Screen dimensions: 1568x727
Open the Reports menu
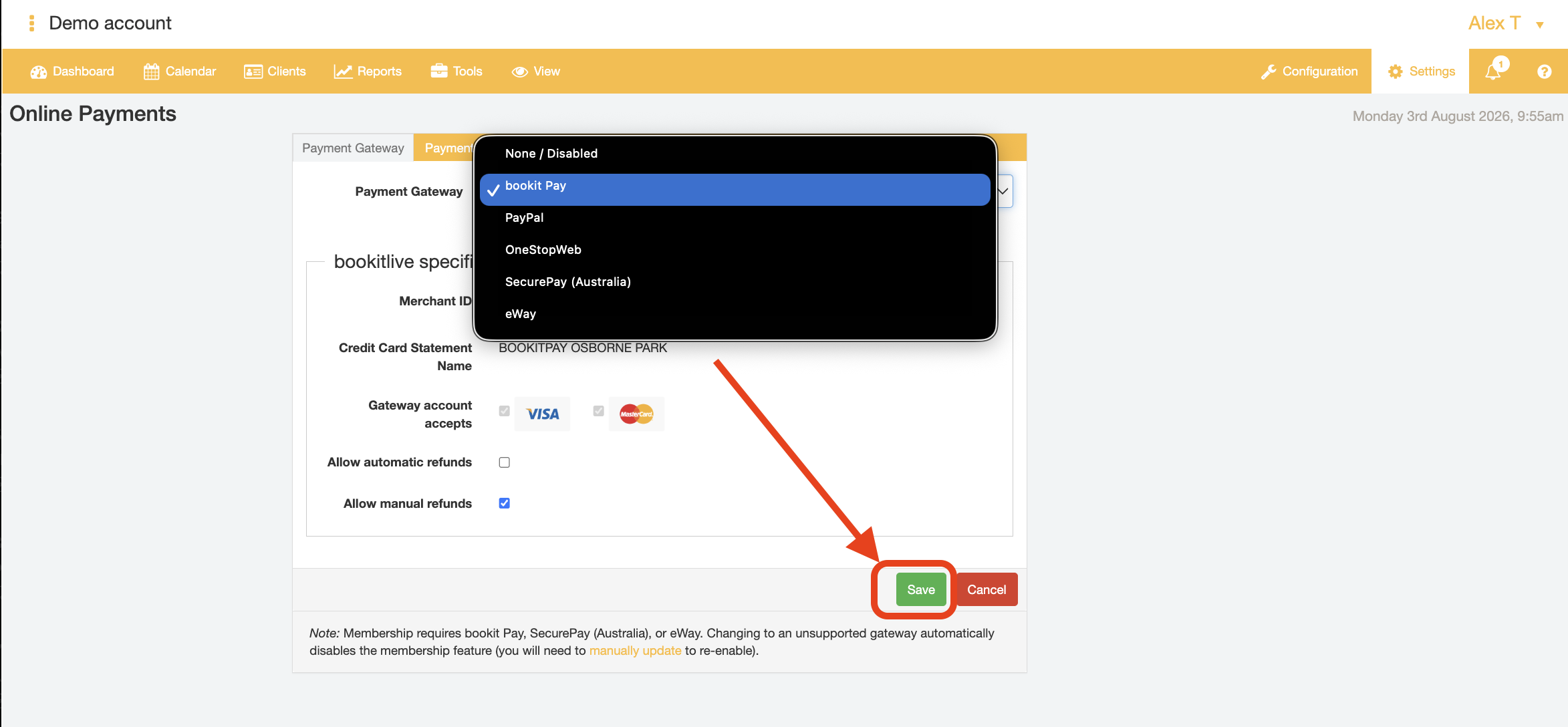[x=368, y=71]
